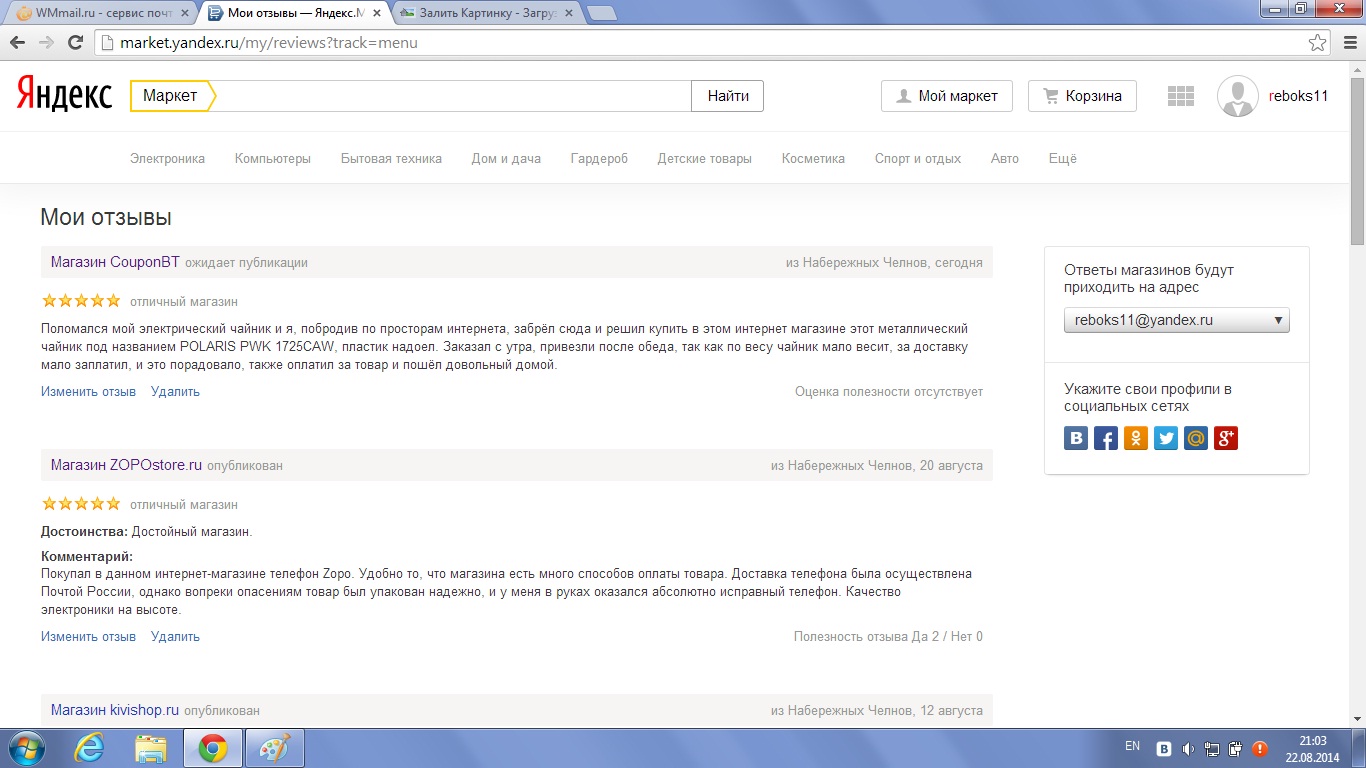
Task: Open Магазин kivishop.ru link
Action: (115, 710)
